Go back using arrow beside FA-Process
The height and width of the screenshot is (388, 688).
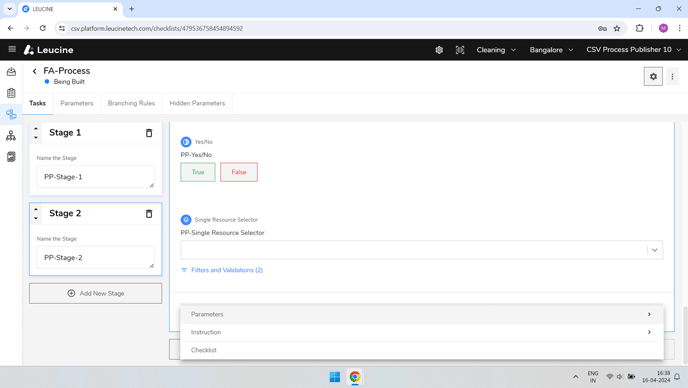[34, 71]
